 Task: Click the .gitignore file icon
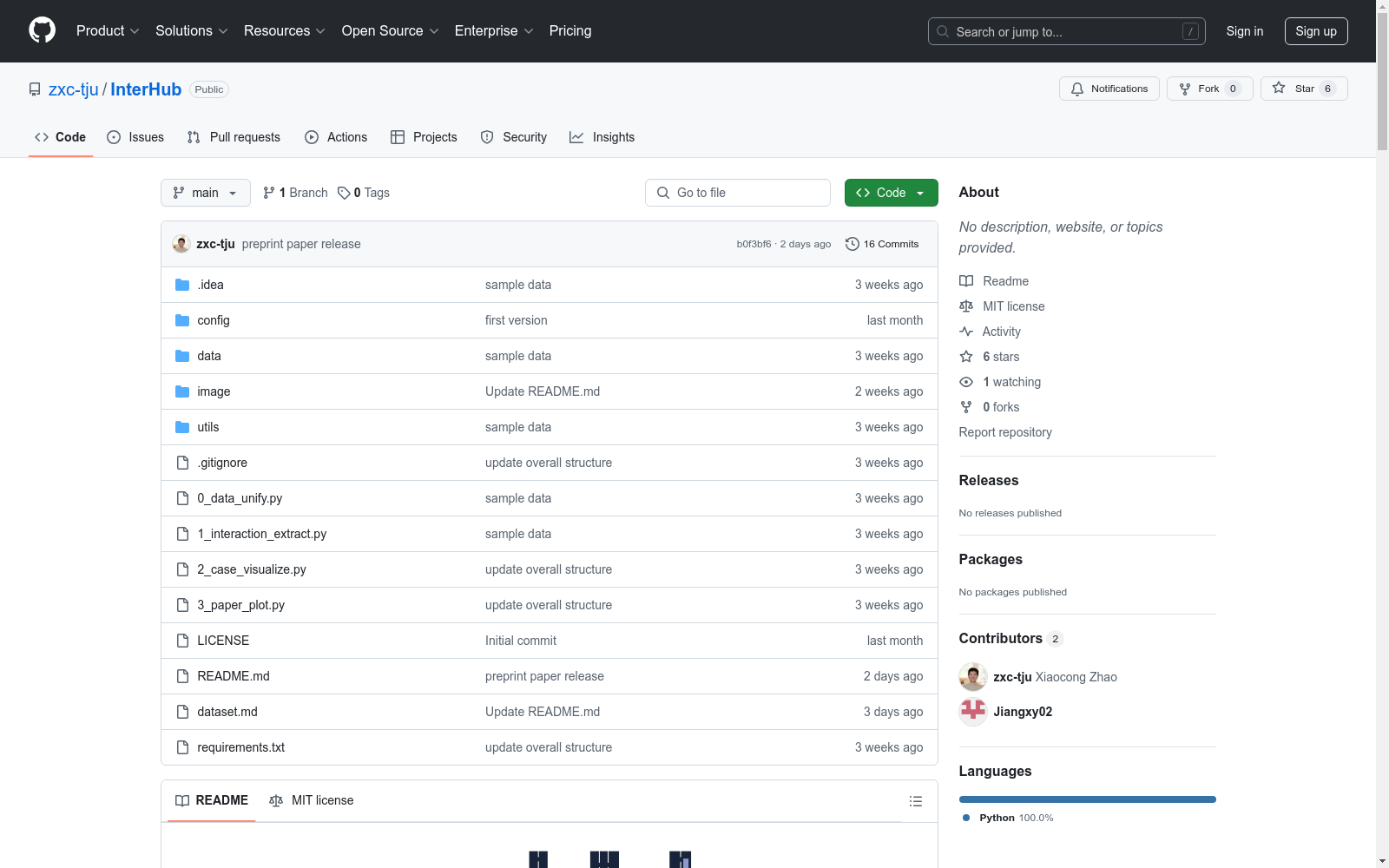point(182,463)
